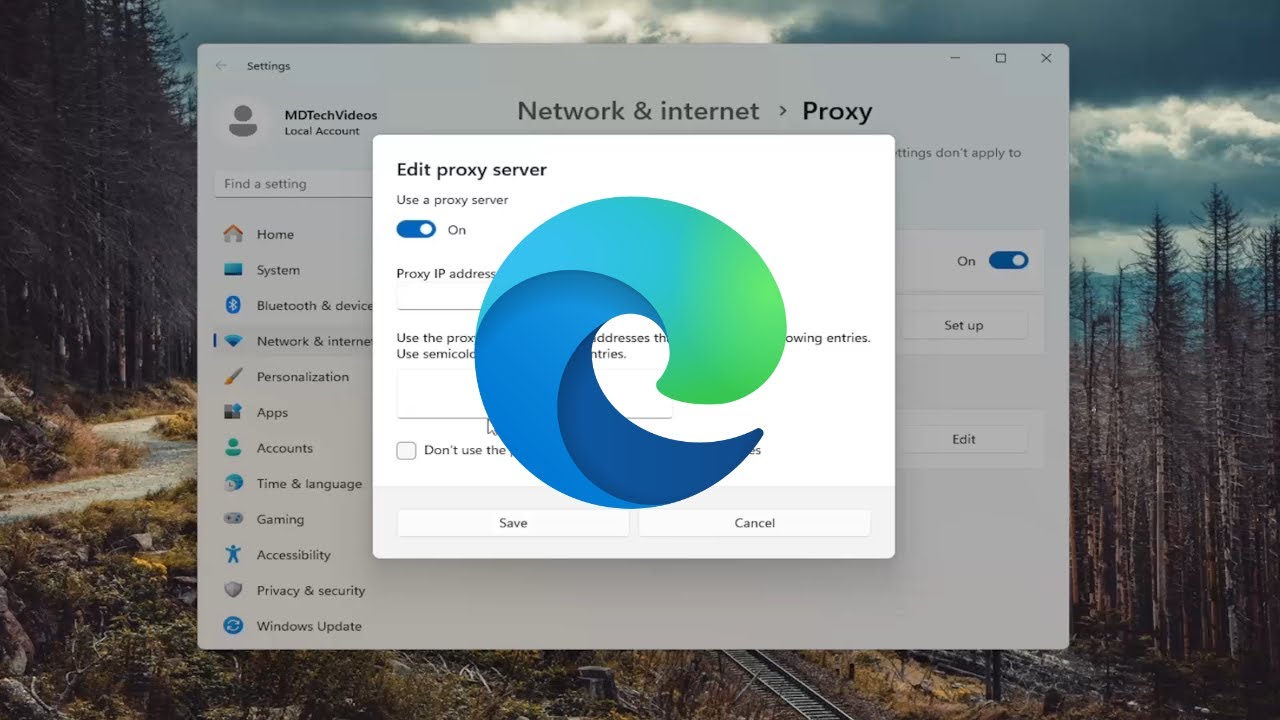
Task: Minimize the Settings window
Action: click(954, 59)
